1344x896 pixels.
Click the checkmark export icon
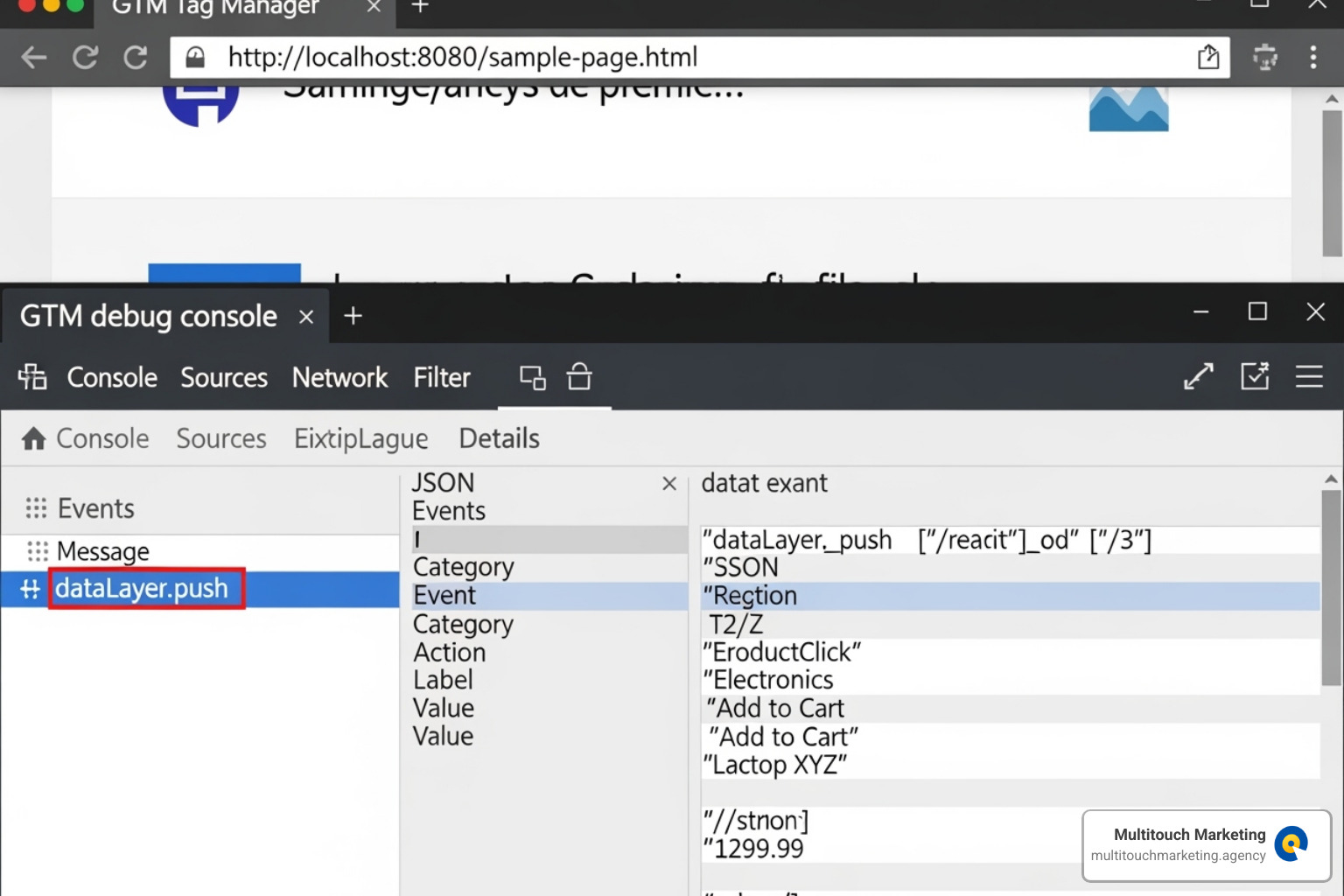(1255, 377)
